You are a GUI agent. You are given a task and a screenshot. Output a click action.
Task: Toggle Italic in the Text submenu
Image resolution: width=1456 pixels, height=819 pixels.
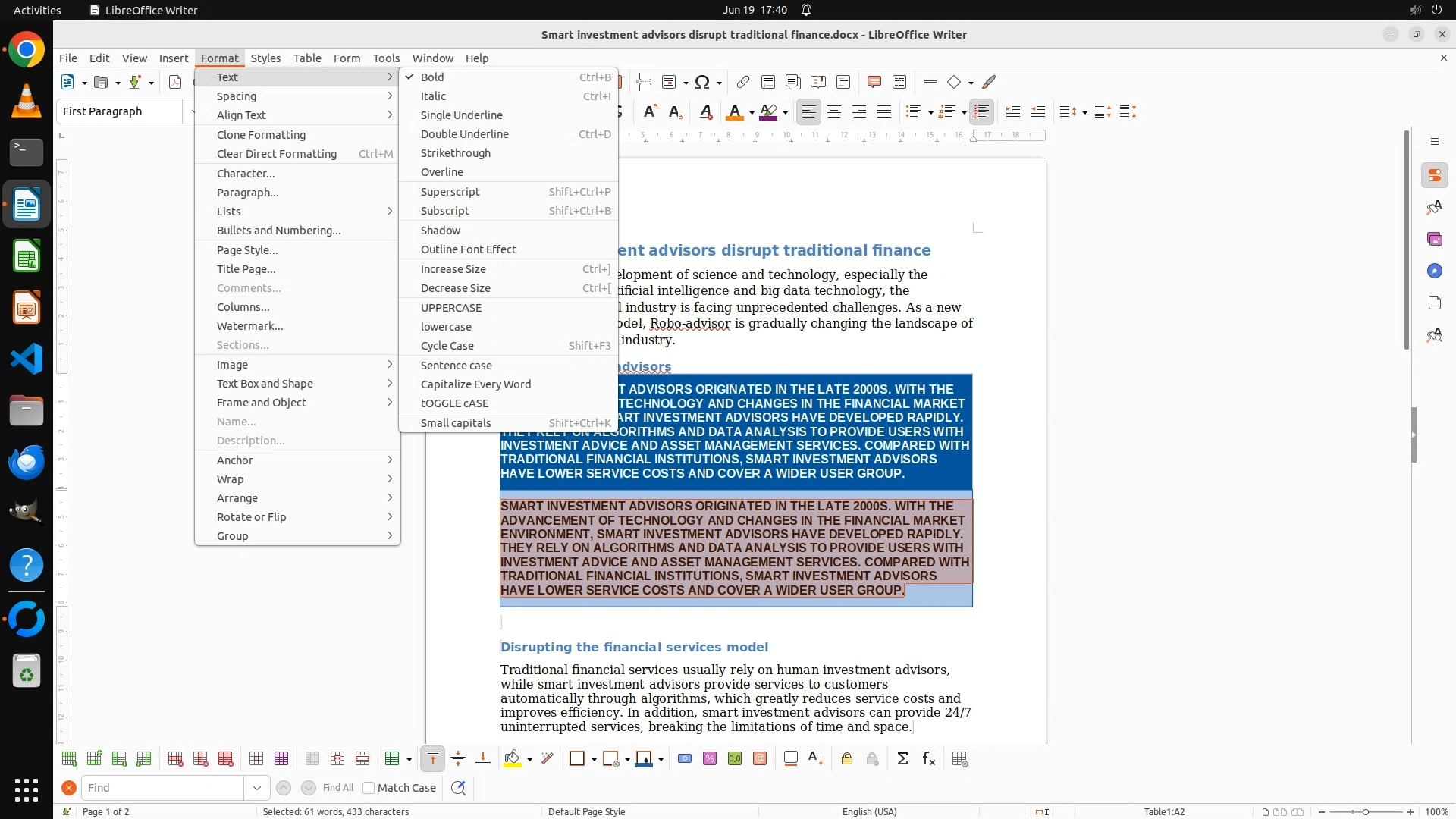[x=433, y=96]
